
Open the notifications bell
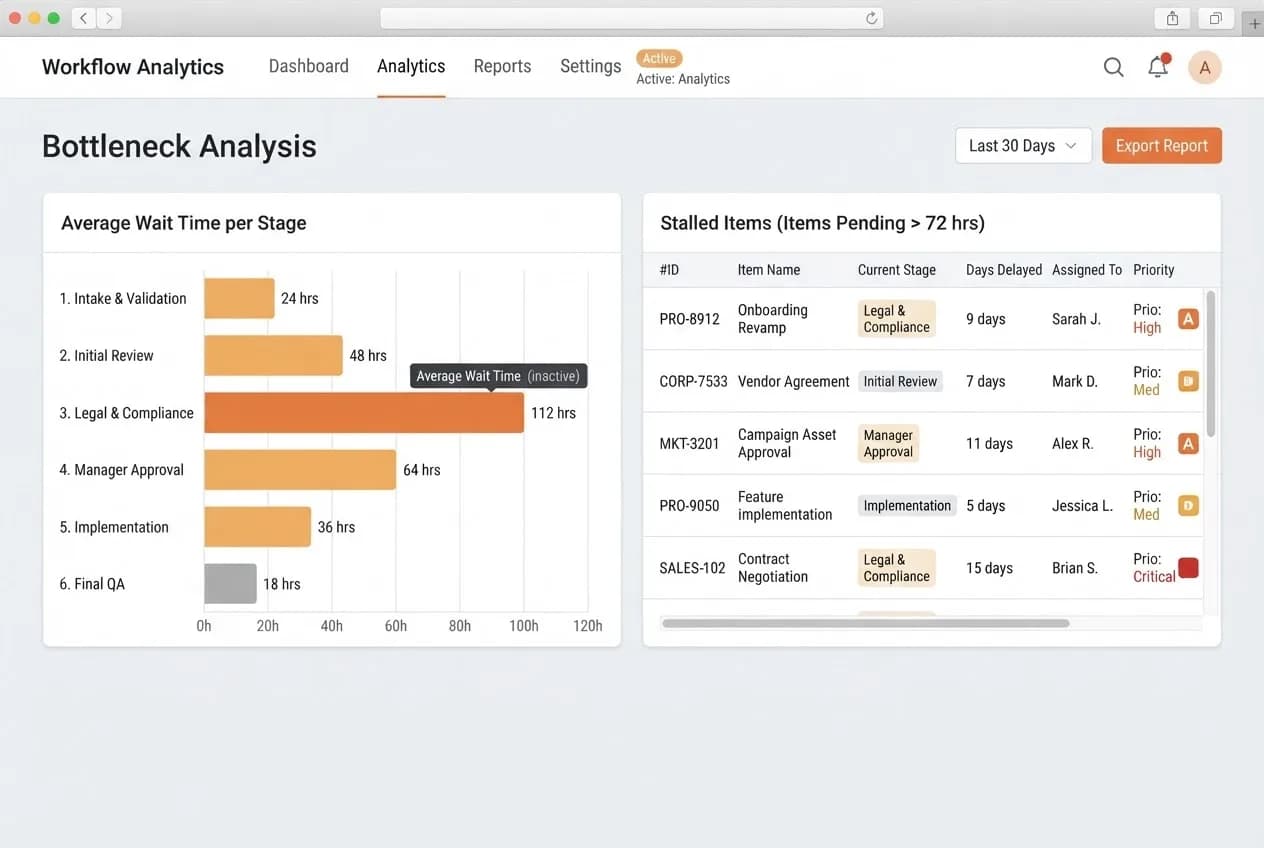[1158, 66]
